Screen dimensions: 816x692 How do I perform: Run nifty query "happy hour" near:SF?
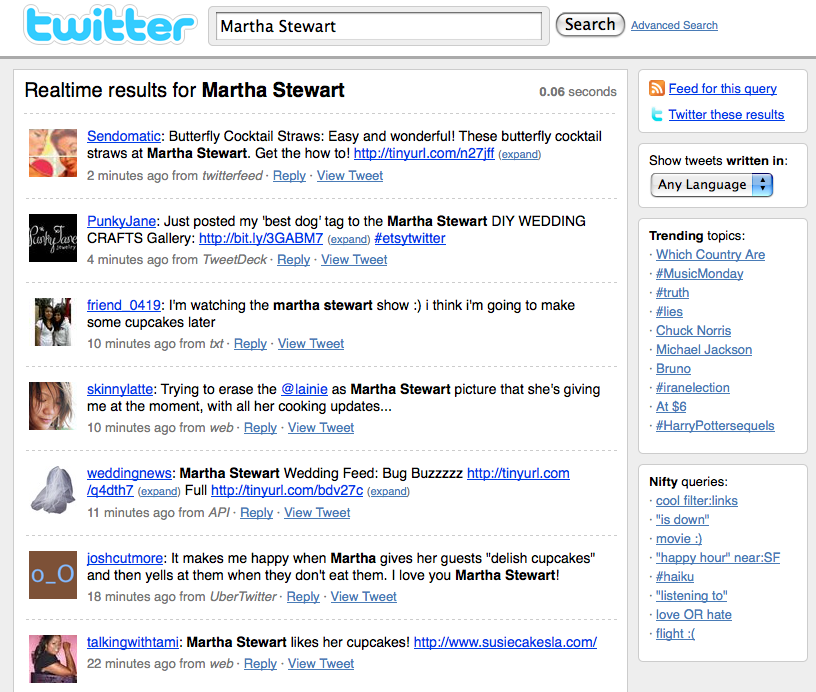718,558
